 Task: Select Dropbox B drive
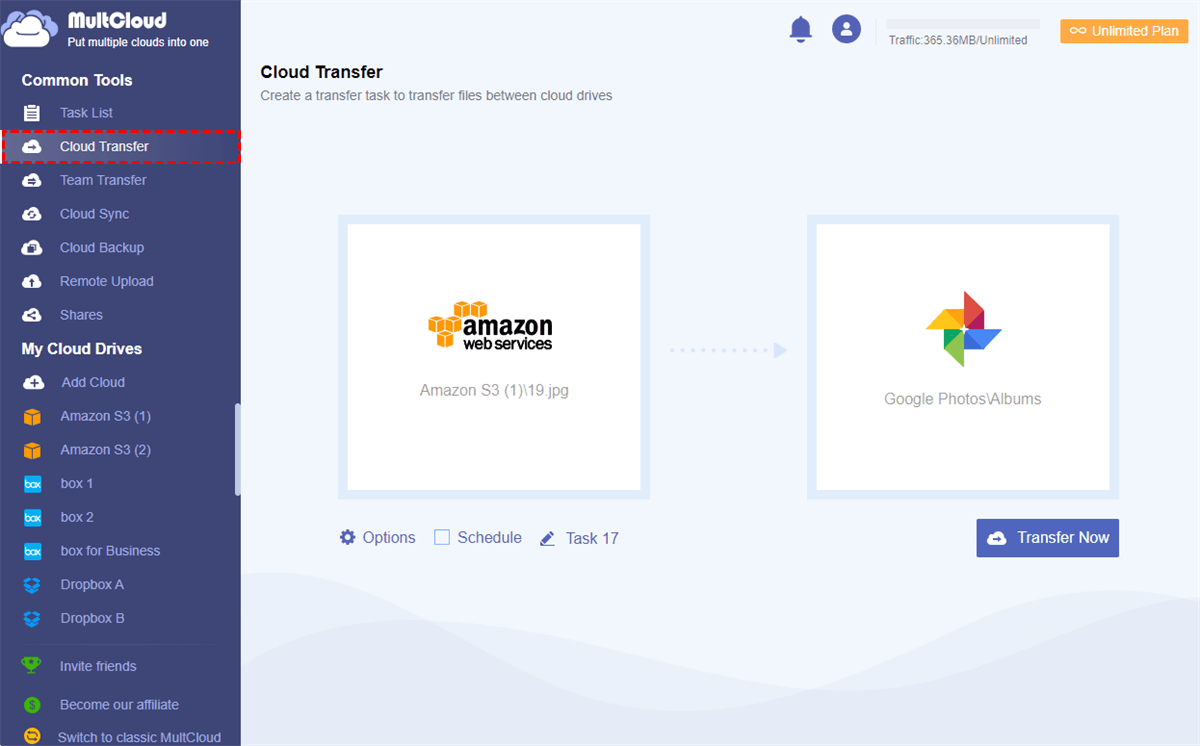pyautogui.click(x=92, y=619)
